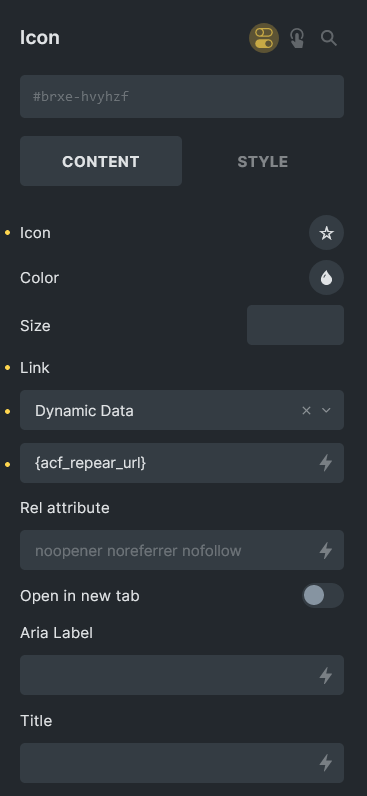Open the Color droplet picker
The width and height of the screenshot is (367, 796).
326,278
